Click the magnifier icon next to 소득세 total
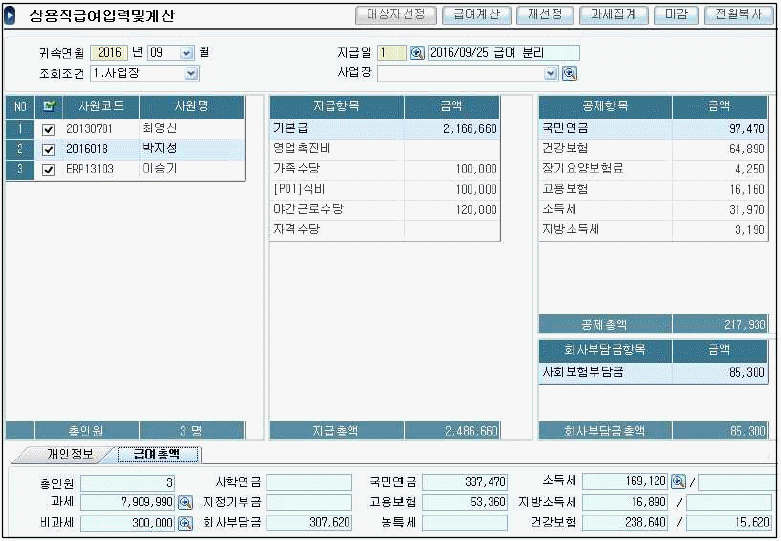 click(x=678, y=482)
